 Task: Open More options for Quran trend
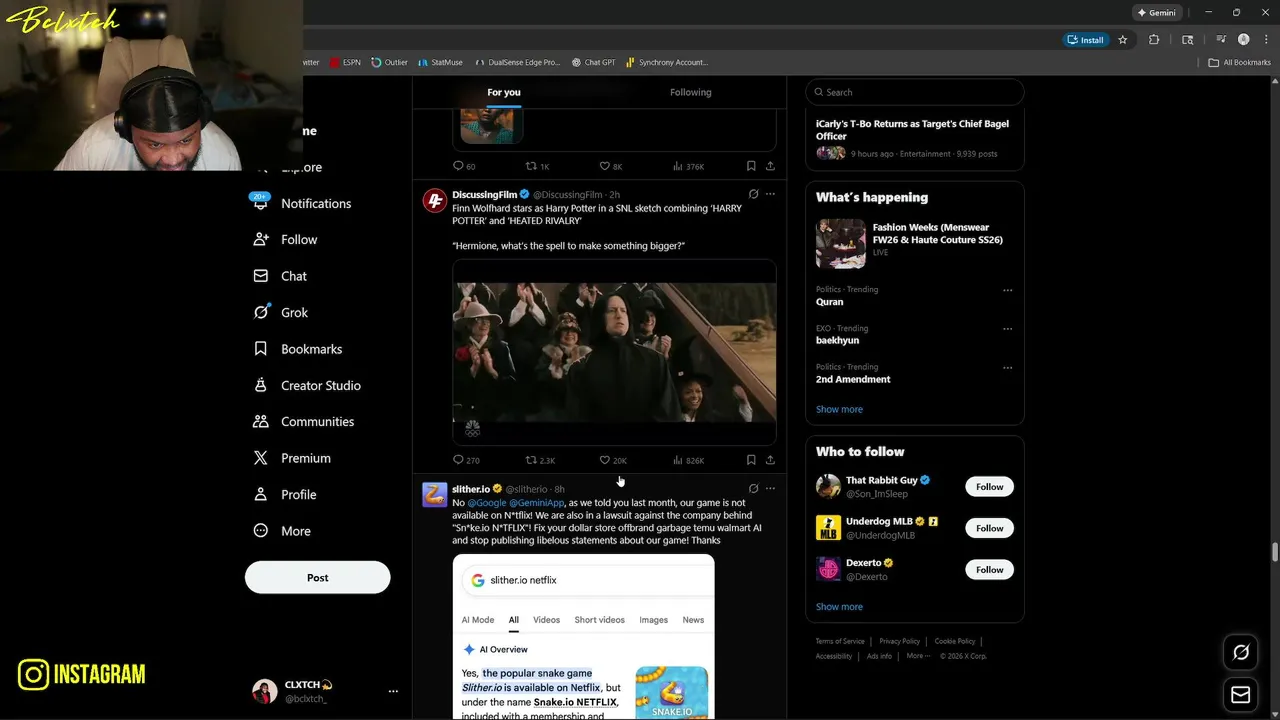(x=1007, y=290)
